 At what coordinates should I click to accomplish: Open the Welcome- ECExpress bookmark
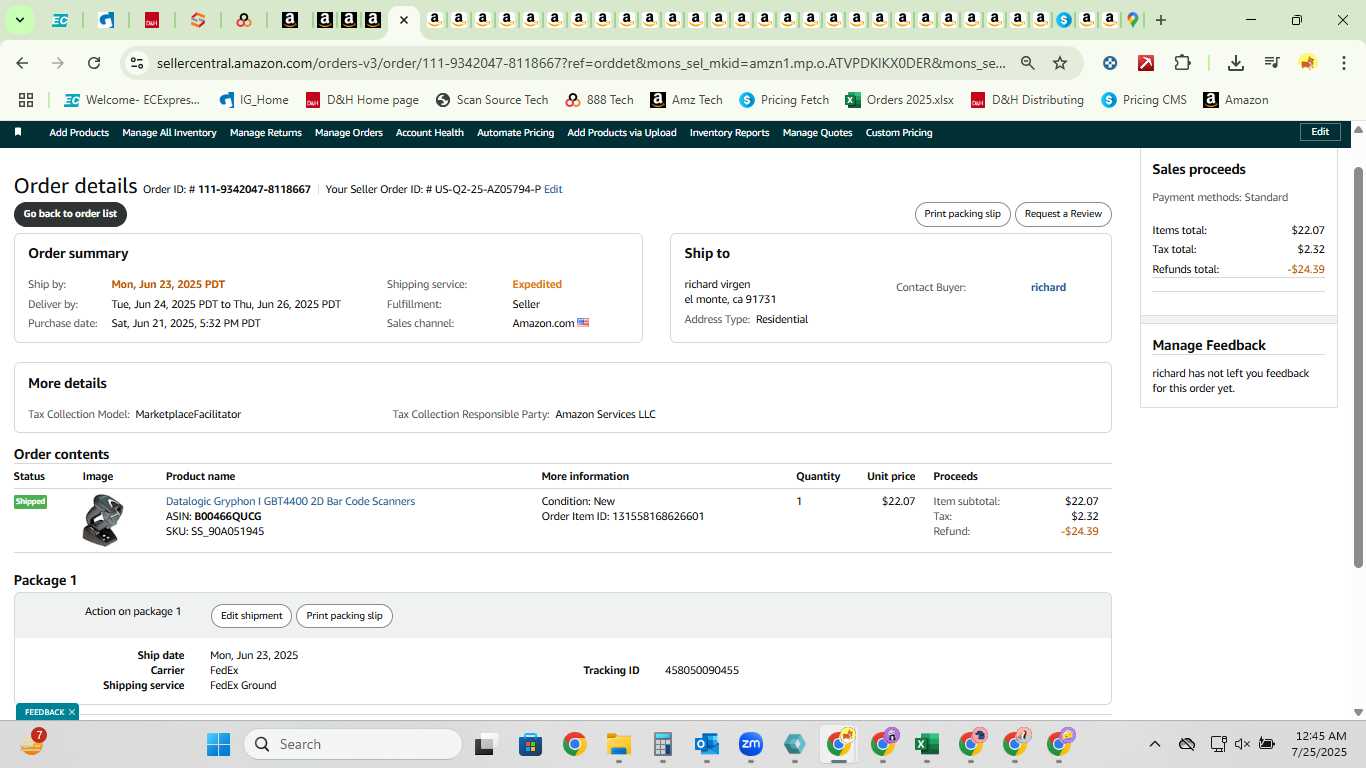point(132,100)
